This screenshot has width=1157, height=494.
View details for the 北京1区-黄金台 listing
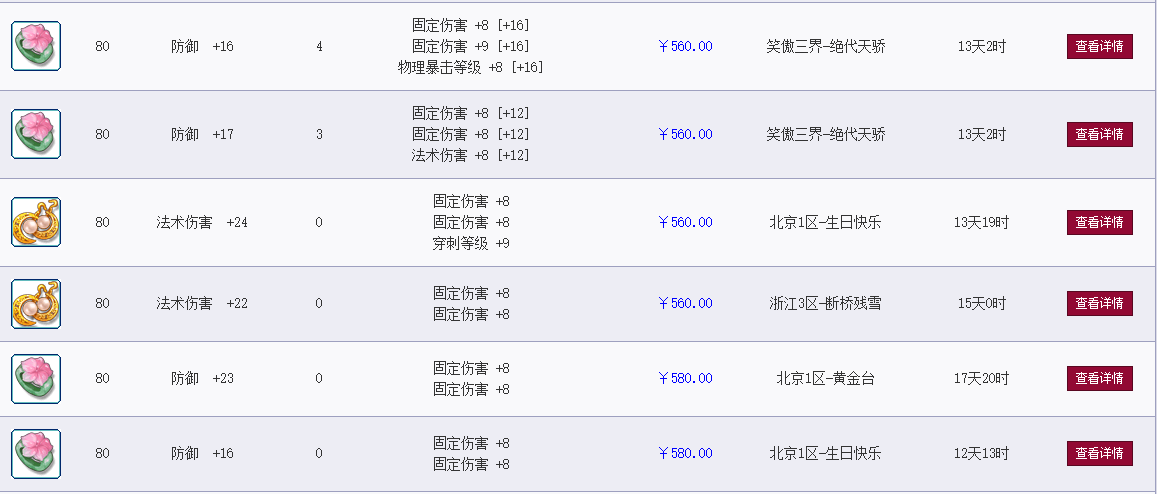click(1099, 379)
